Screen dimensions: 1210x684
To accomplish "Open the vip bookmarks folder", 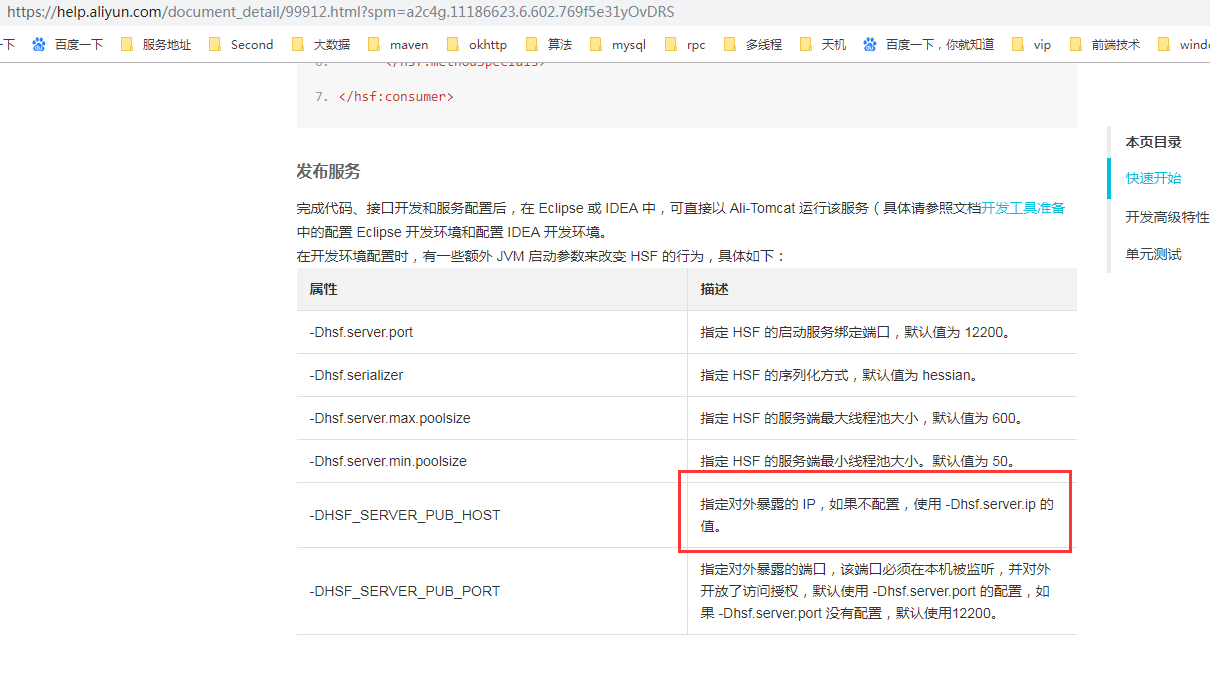I will [x=1042, y=44].
